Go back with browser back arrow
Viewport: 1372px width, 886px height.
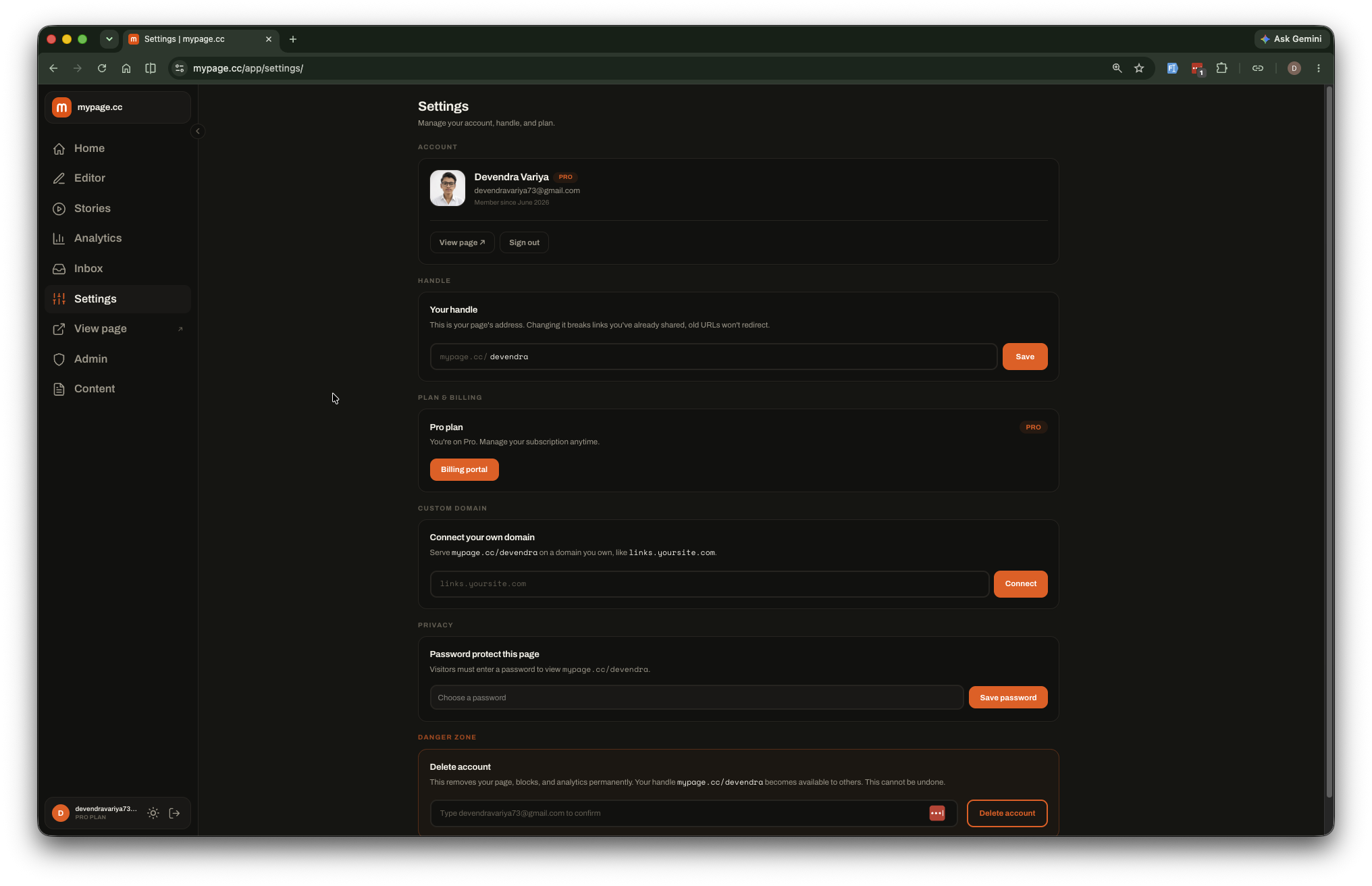[53, 68]
